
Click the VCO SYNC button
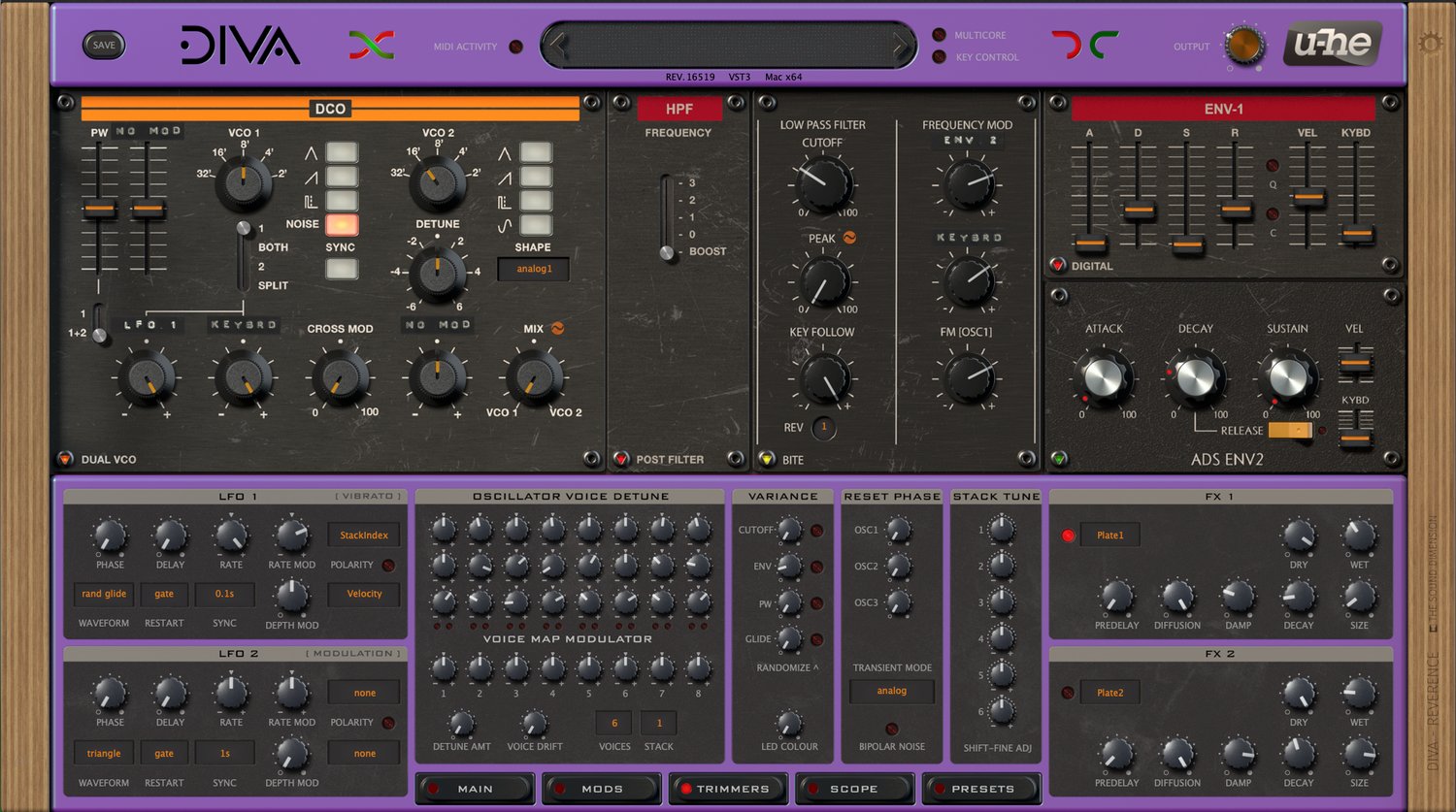click(341, 269)
